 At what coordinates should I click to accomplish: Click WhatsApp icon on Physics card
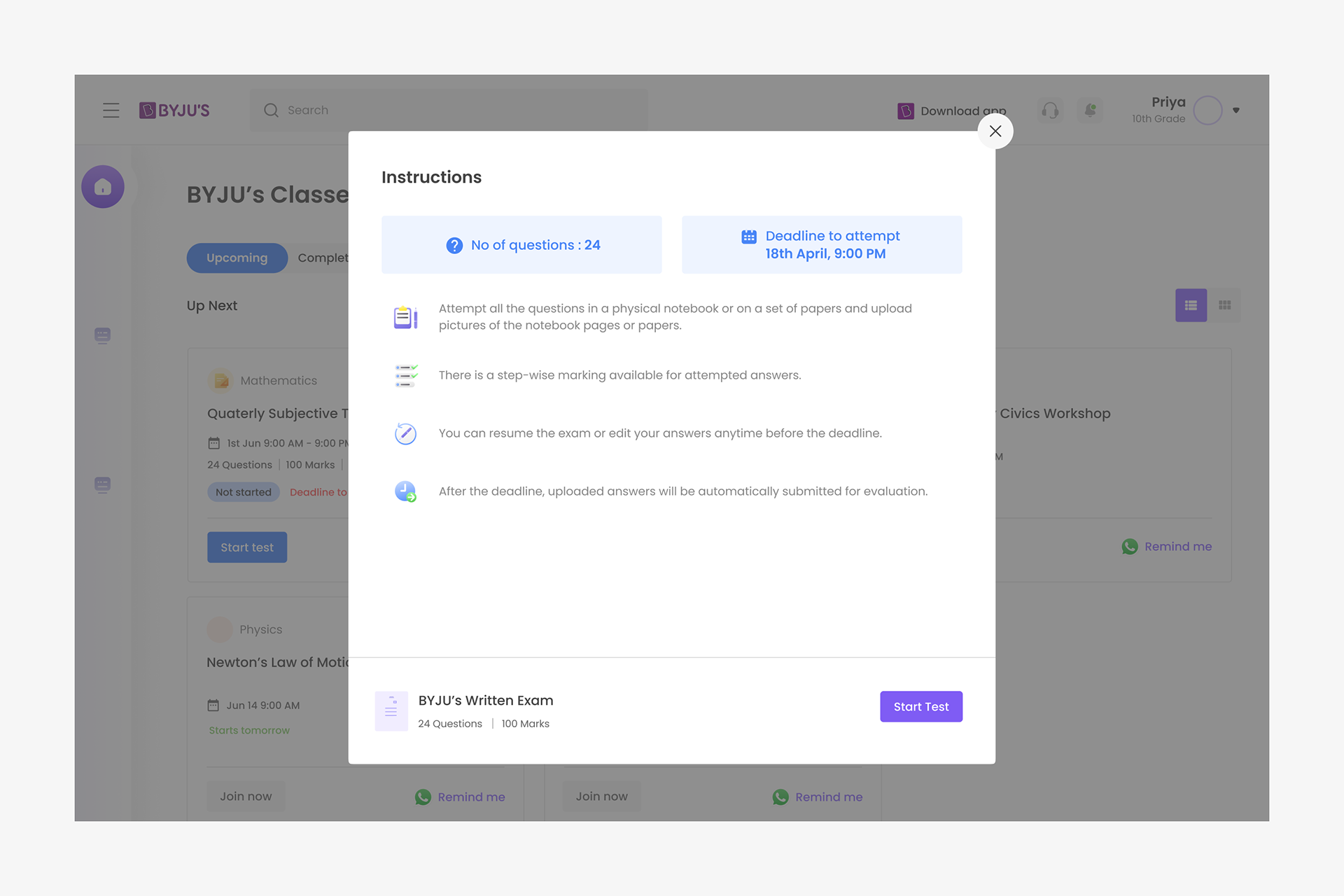pyautogui.click(x=423, y=797)
